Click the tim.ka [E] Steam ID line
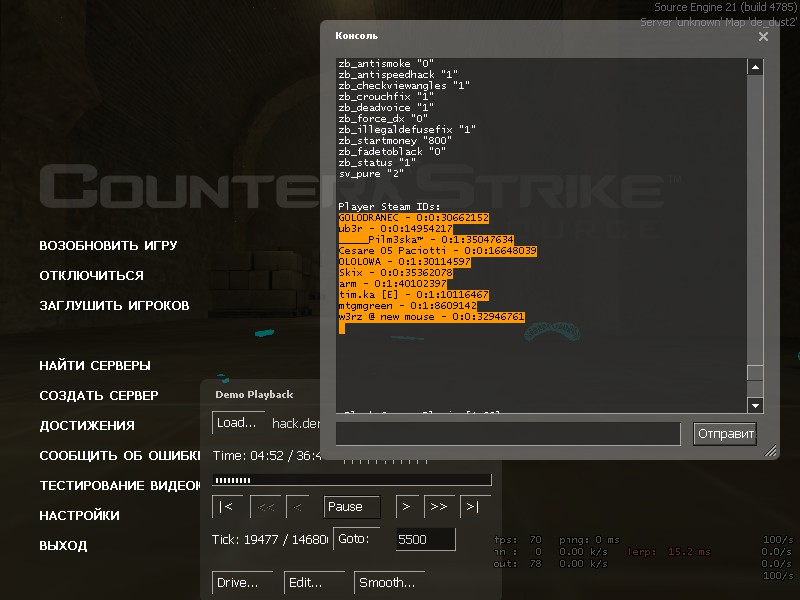This screenshot has width=800, height=600. pos(413,295)
